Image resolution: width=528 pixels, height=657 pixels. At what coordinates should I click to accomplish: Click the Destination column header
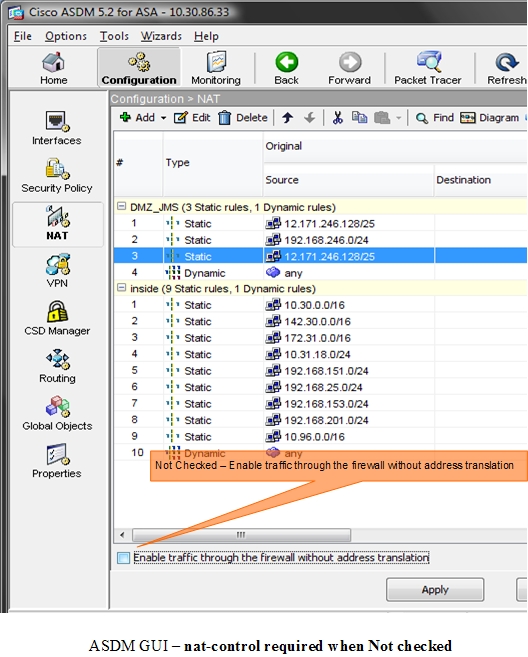(481, 180)
